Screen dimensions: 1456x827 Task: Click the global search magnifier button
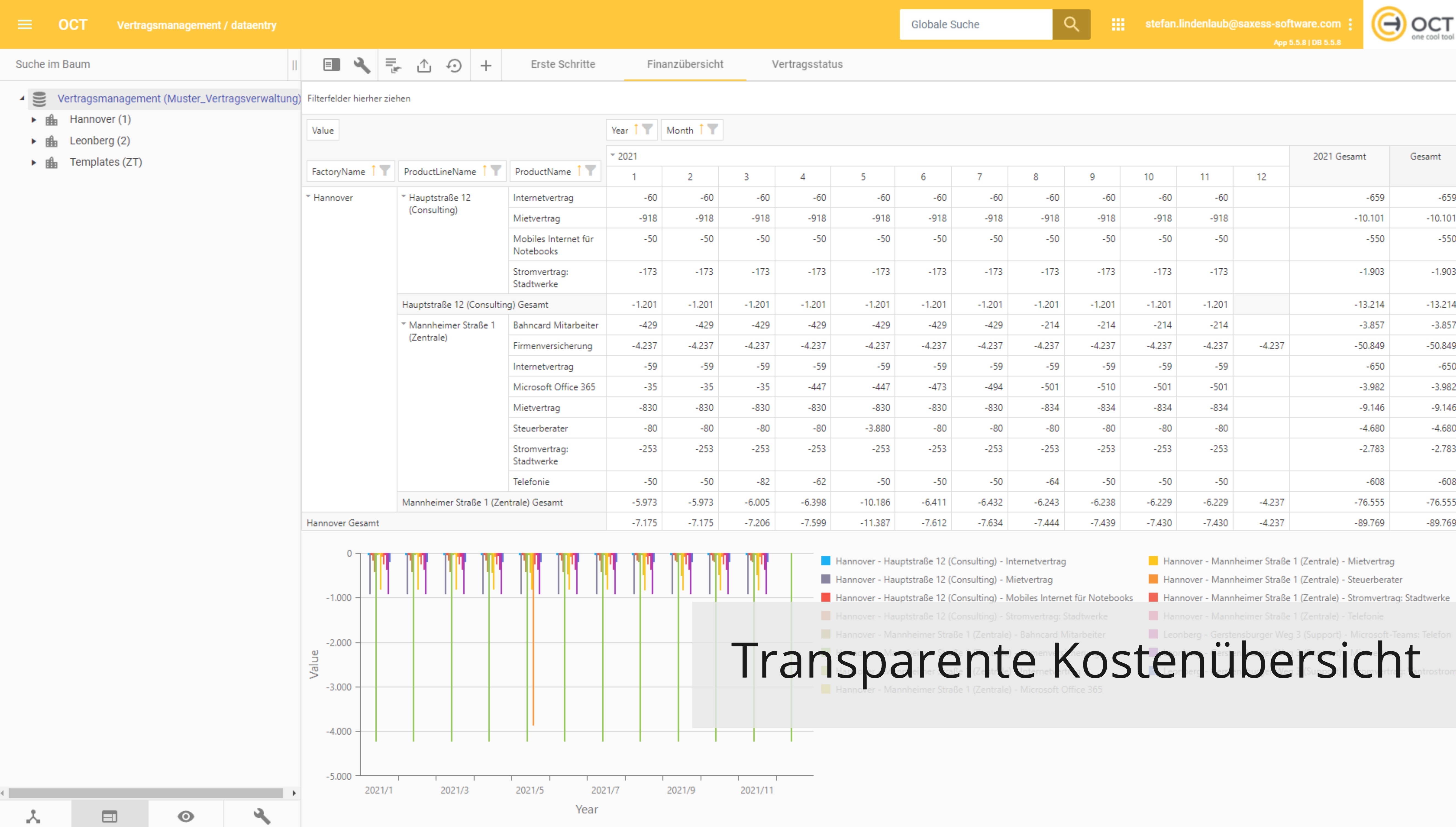(x=1071, y=24)
